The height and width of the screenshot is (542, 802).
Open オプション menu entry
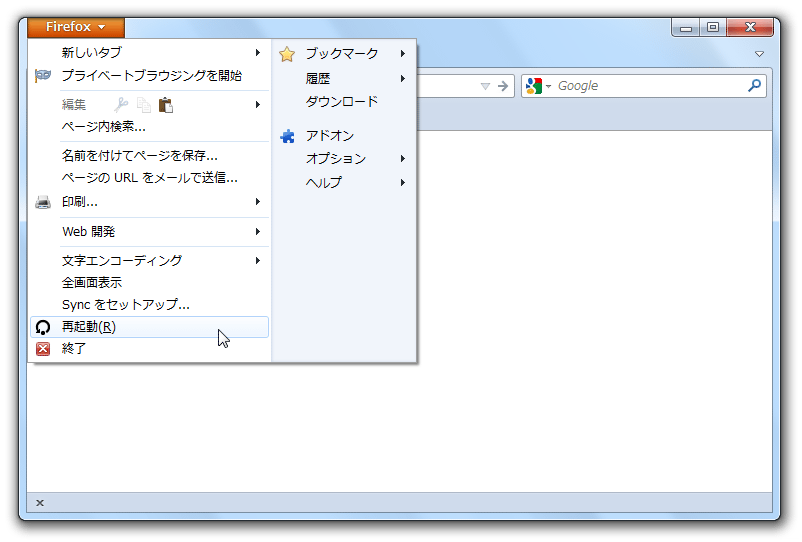[345, 159]
